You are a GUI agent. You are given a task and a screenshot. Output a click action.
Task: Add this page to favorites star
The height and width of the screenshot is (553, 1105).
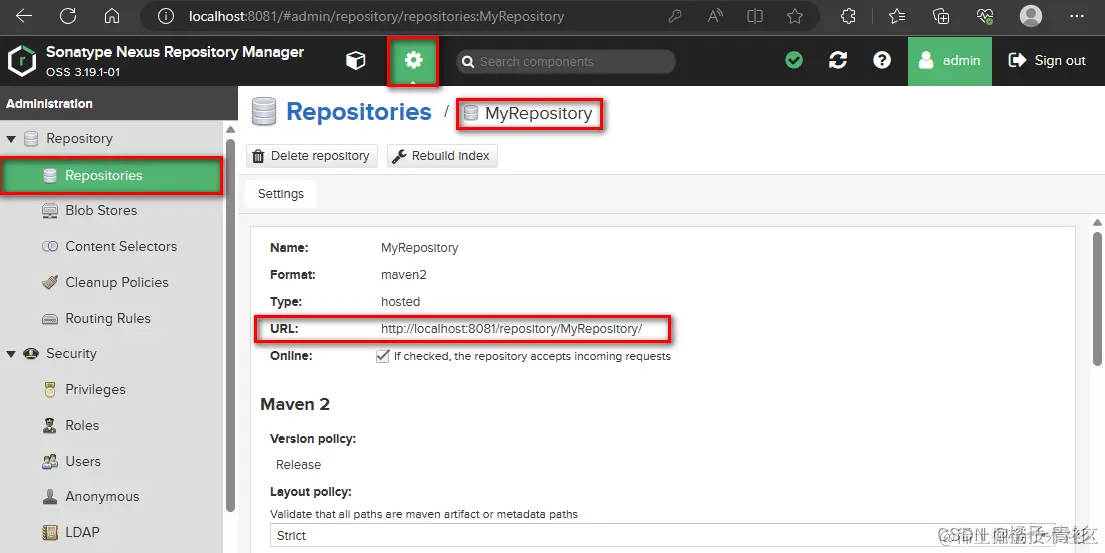(x=795, y=16)
